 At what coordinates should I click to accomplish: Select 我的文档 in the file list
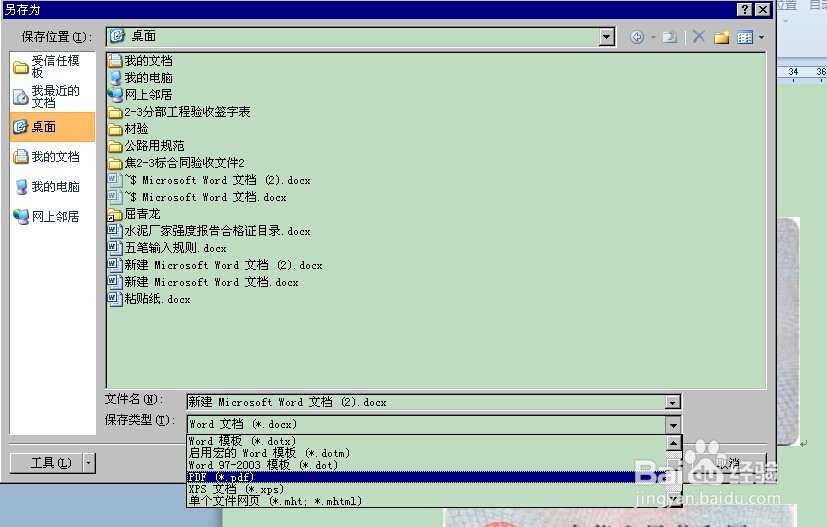pyautogui.click(x=141, y=61)
